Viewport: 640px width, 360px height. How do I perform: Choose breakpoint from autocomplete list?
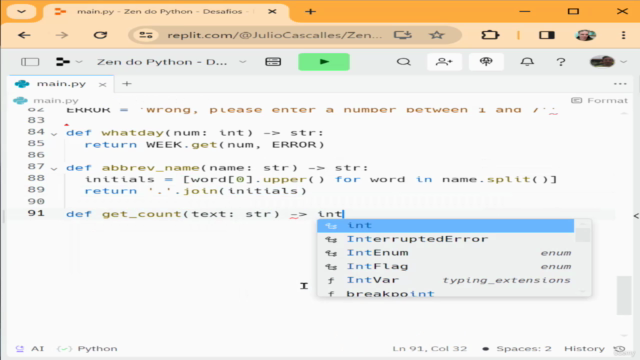tap(445, 293)
